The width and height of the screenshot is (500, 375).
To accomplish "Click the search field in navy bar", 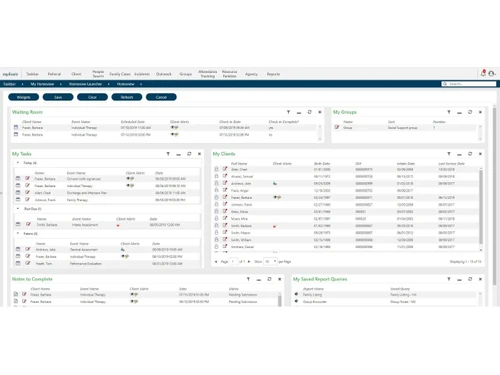I will [469, 84].
